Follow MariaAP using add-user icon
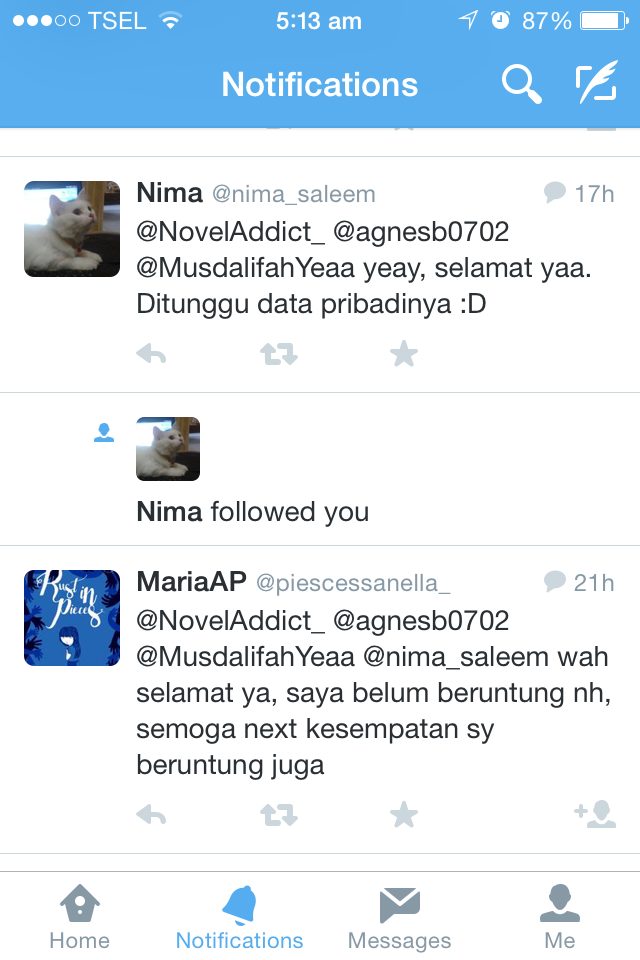The width and height of the screenshot is (640, 960). click(x=595, y=814)
